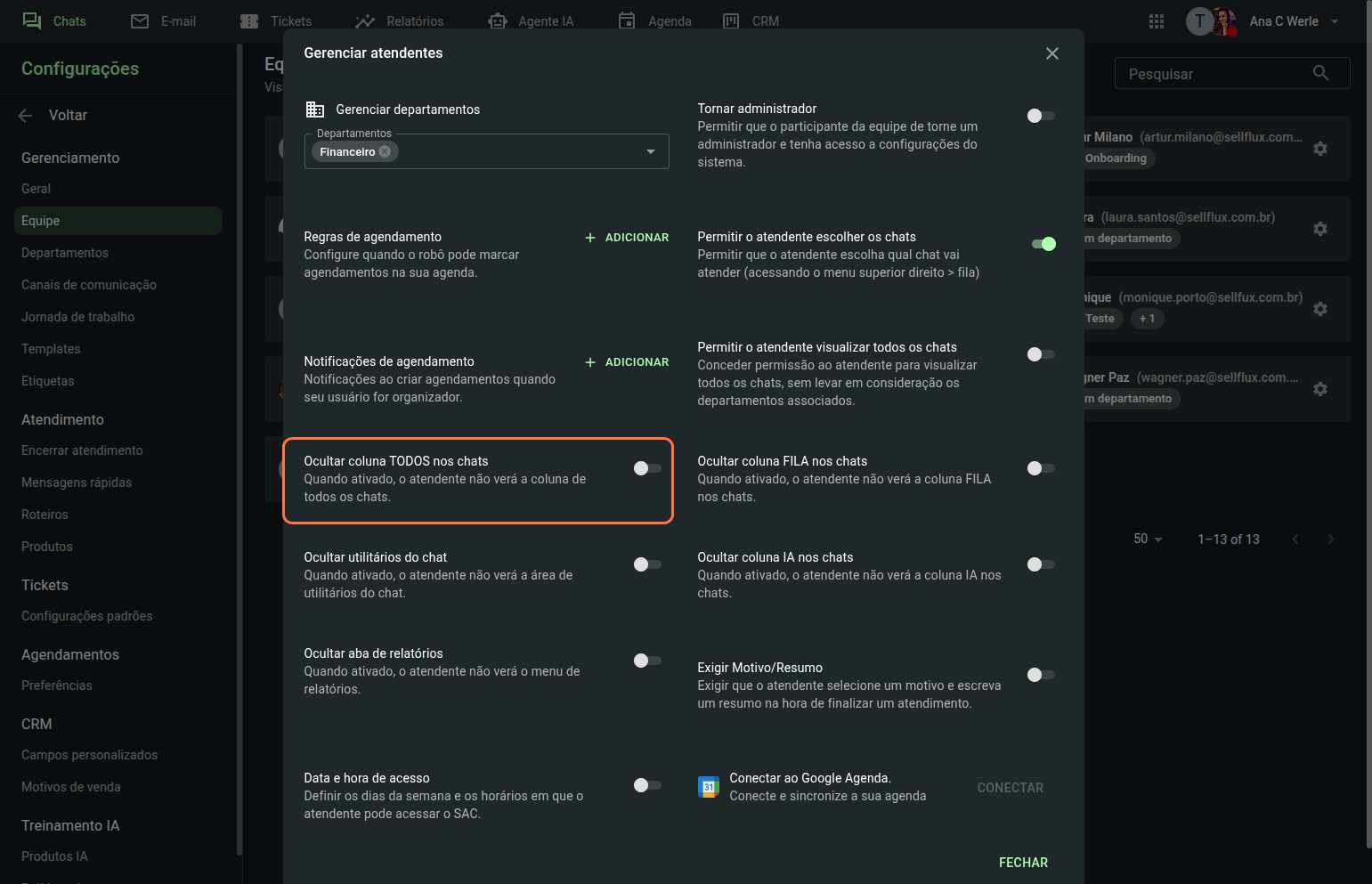Click the search magnifier icon

tap(1320, 73)
